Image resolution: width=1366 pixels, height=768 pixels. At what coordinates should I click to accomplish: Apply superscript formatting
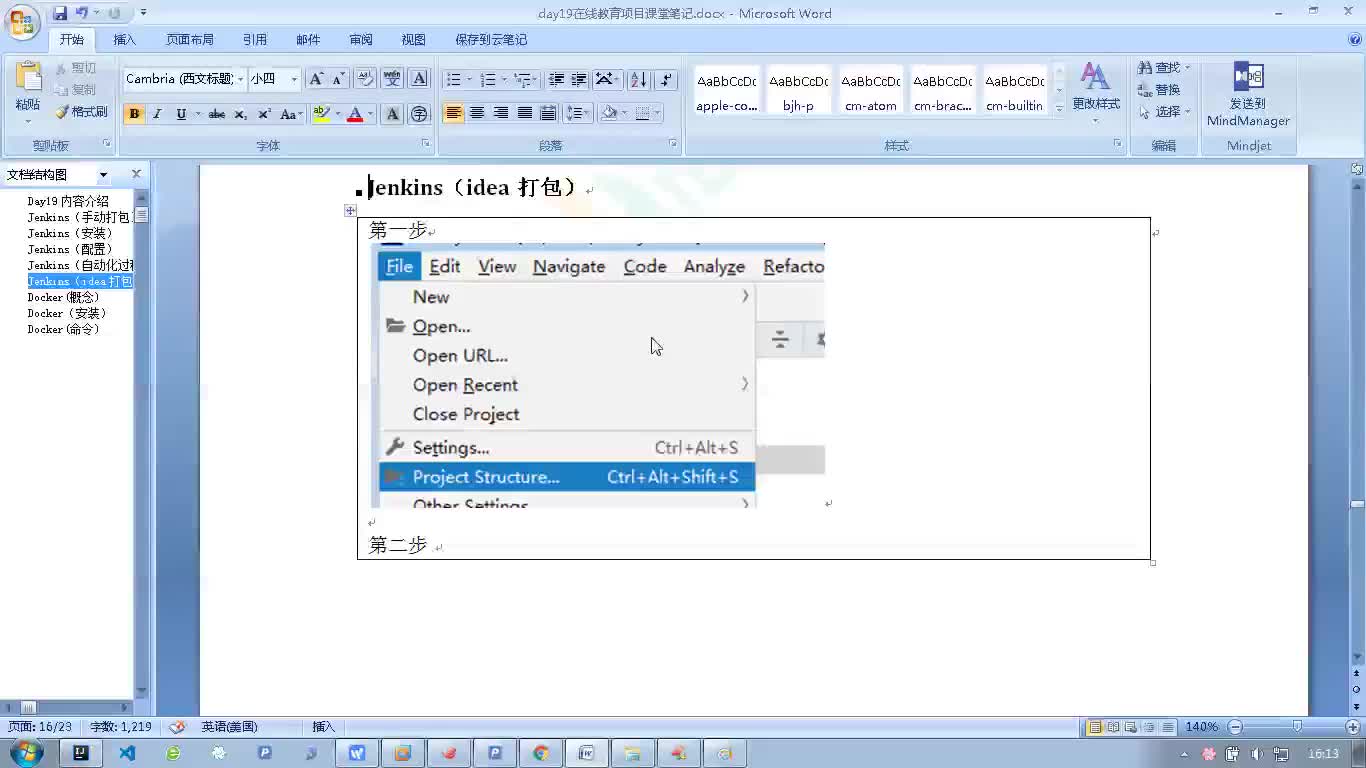264,114
